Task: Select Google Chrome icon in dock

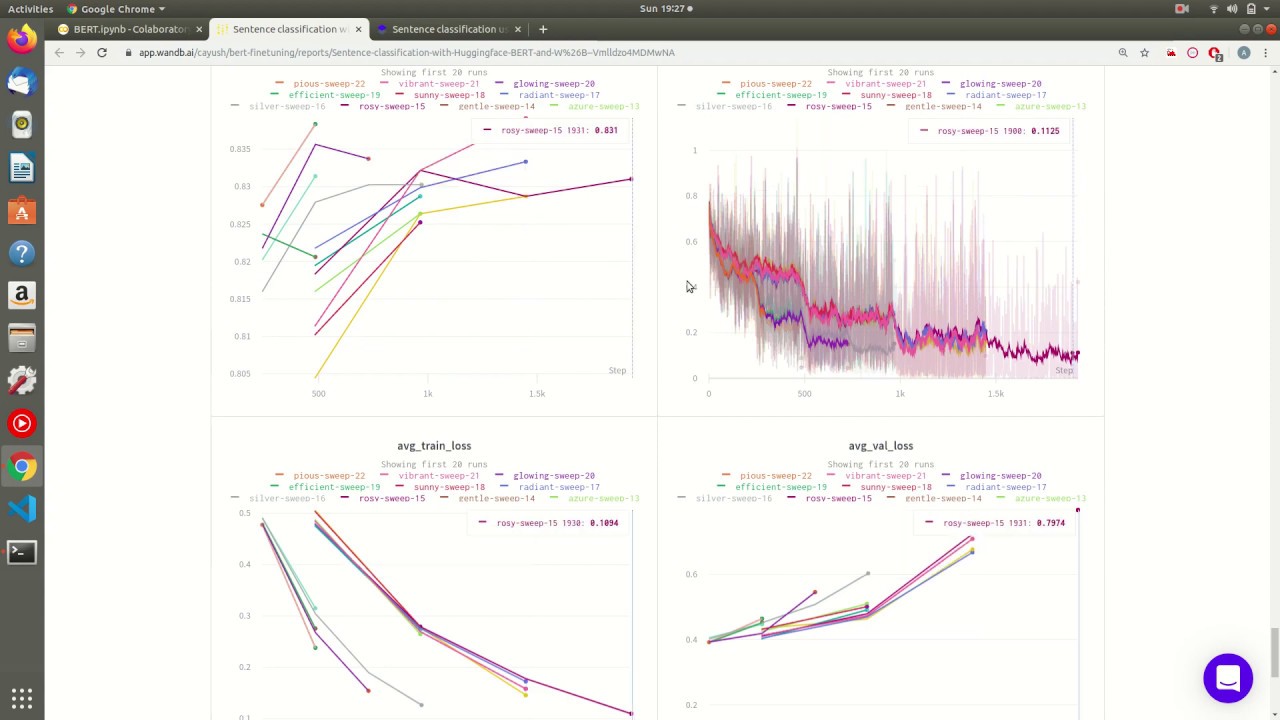Action: click(x=22, y=467)
